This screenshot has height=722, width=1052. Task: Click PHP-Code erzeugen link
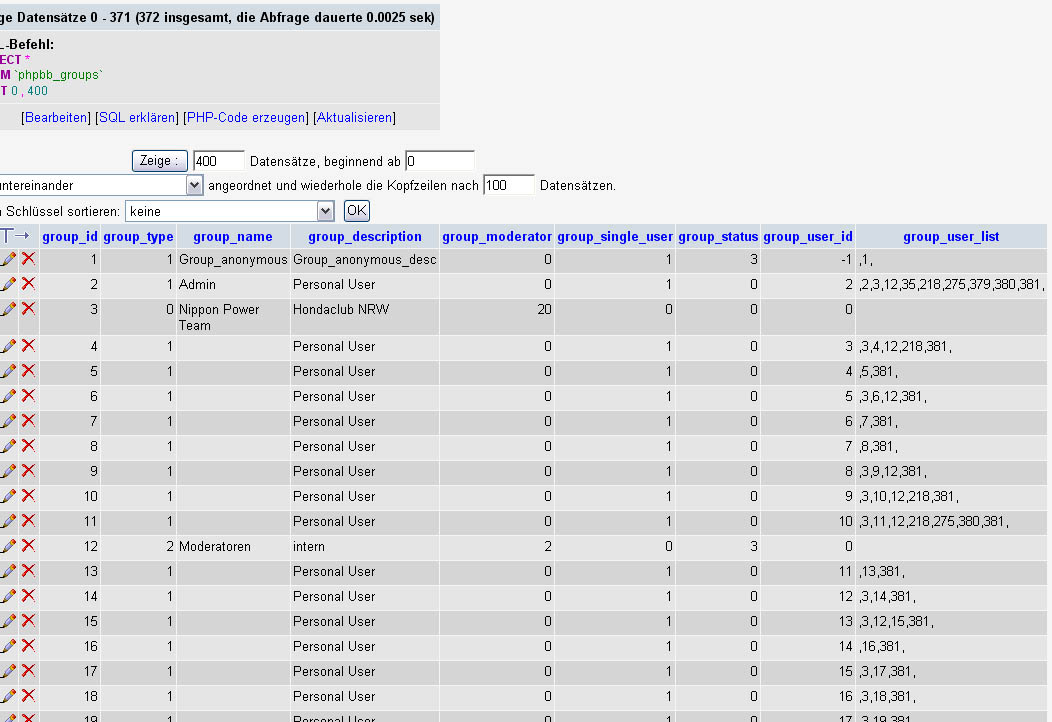point(246,118)
